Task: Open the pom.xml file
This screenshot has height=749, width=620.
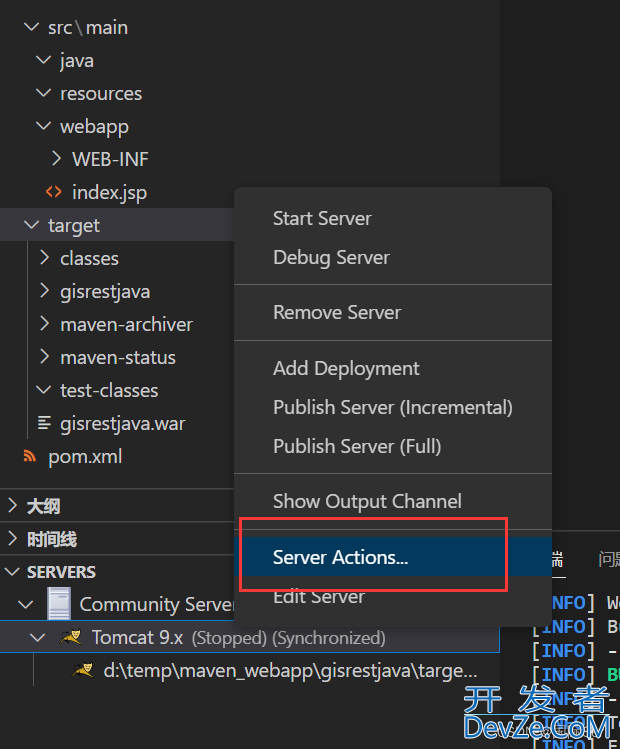Action: coord(85,457)
